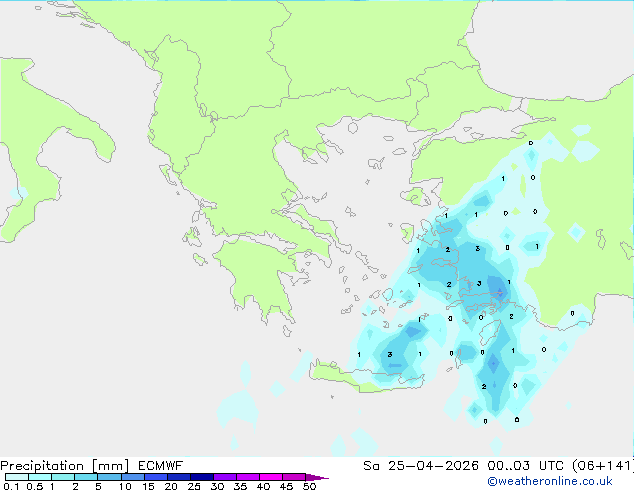
Task: Click the above-50 mm legend arrow tip
Action: [317, 477]
